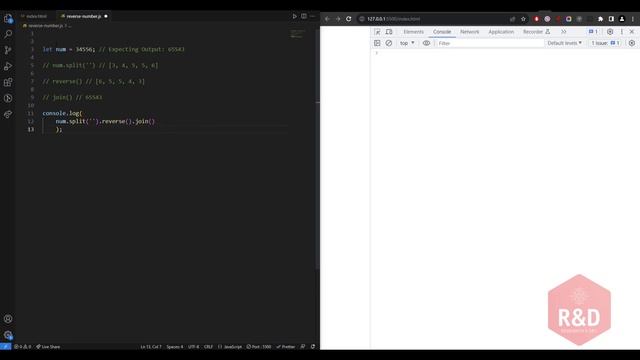Open the VS Code Explorer panel
Screen dimensions: 640x360
click(8, 18)
